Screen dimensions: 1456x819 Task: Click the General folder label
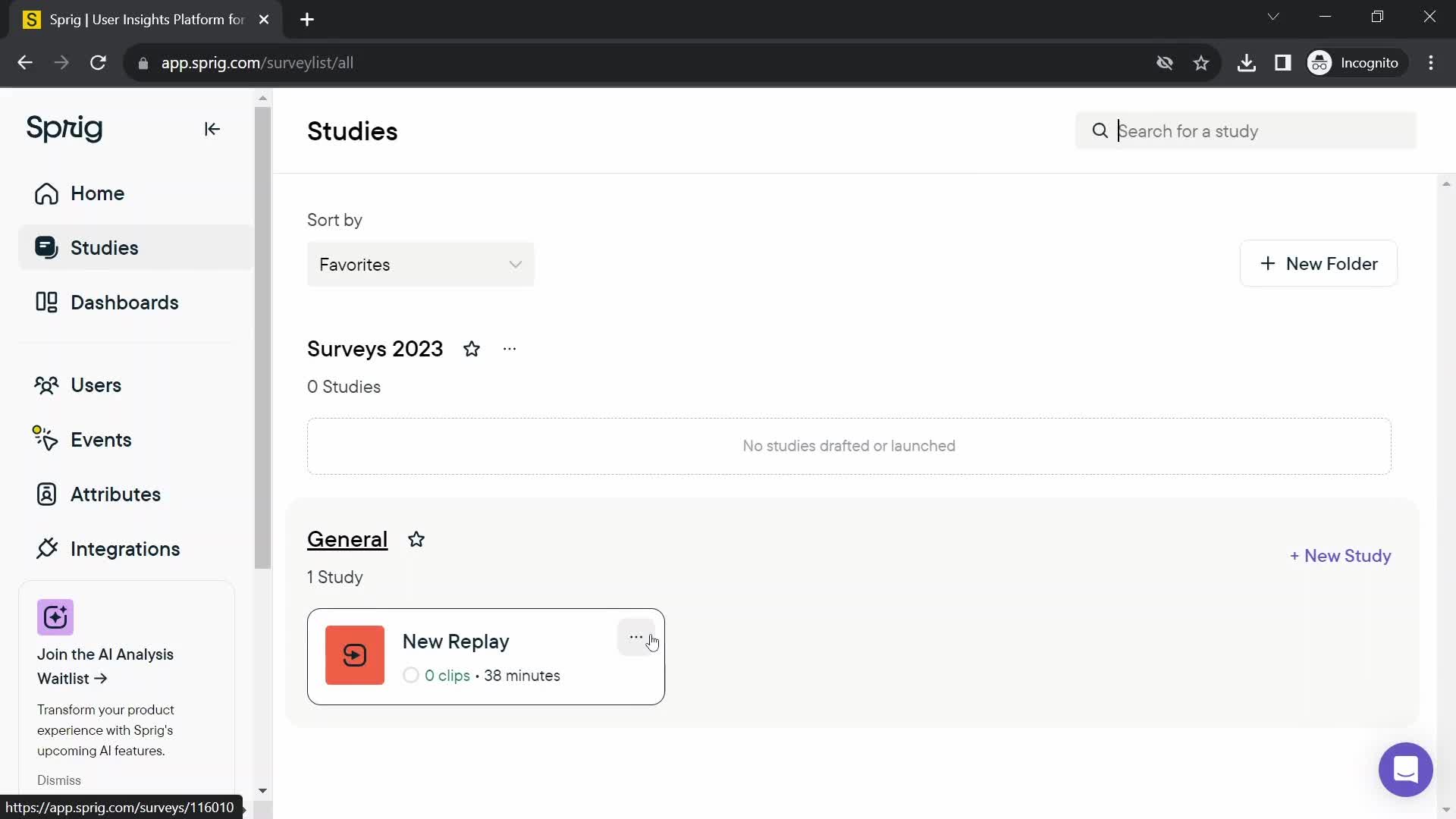point(347,539)
